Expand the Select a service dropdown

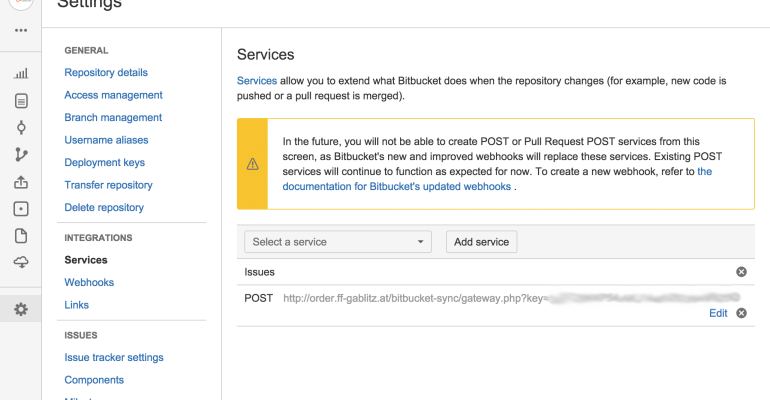pyautogui.click(x=338, y=242)
